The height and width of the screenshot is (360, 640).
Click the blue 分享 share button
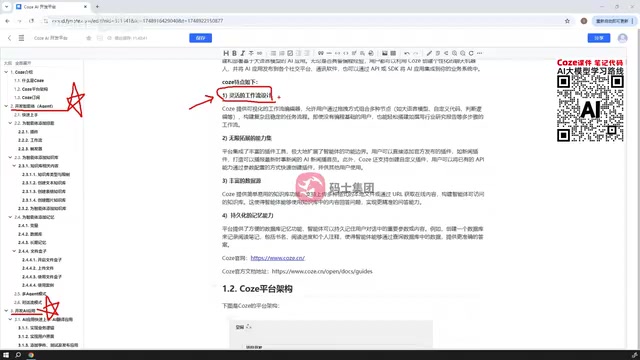(x=599, y=38)
